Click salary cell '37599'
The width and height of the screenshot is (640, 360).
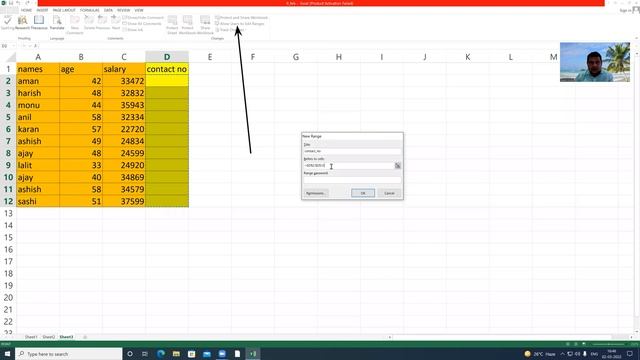coord(124,201)
